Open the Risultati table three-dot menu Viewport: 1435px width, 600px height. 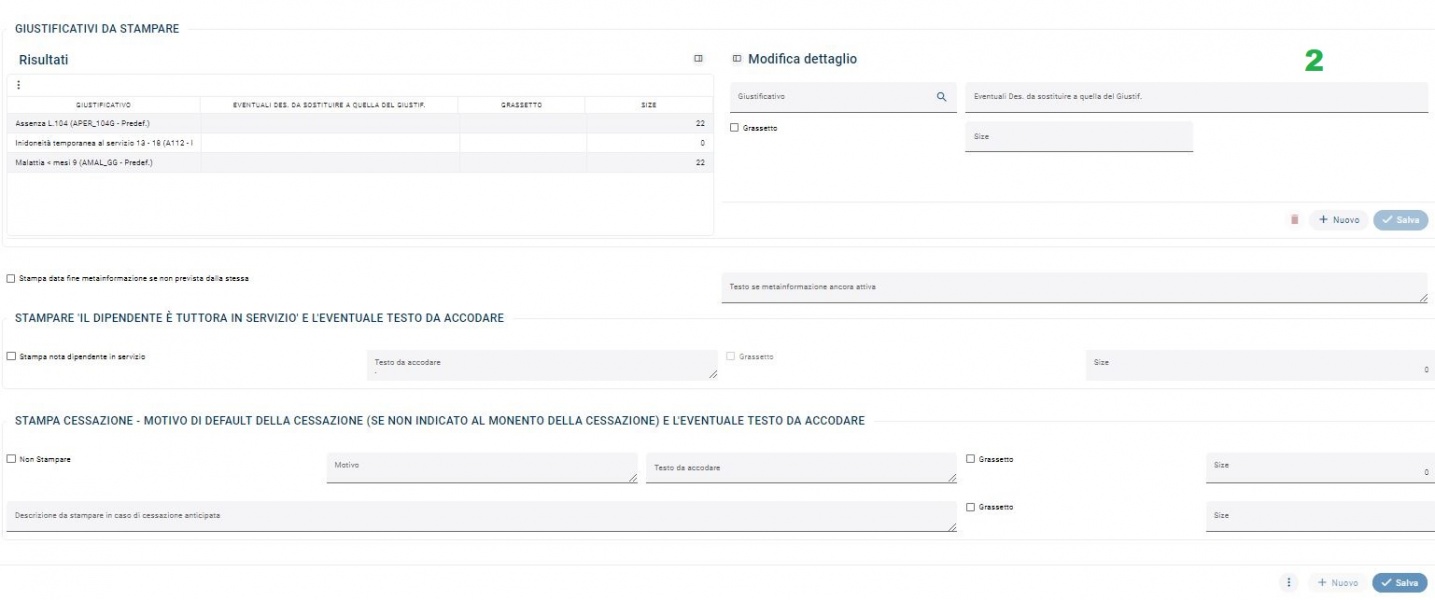(x=19, y=85)
